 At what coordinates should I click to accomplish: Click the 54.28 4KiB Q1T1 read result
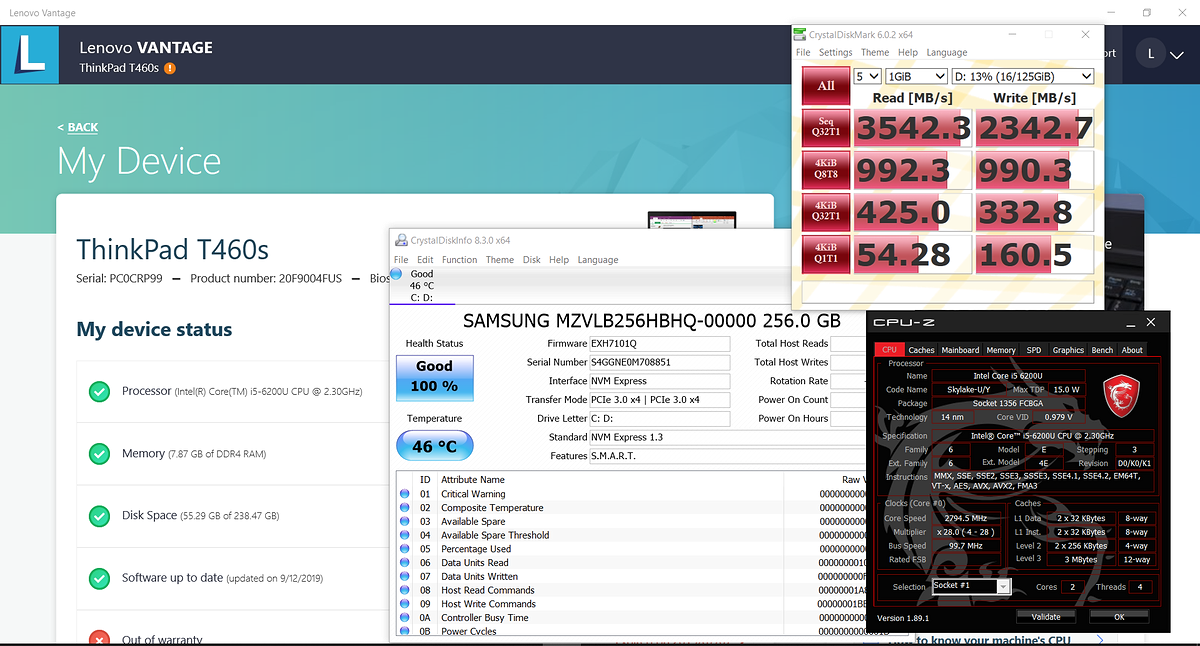(913, 254)
